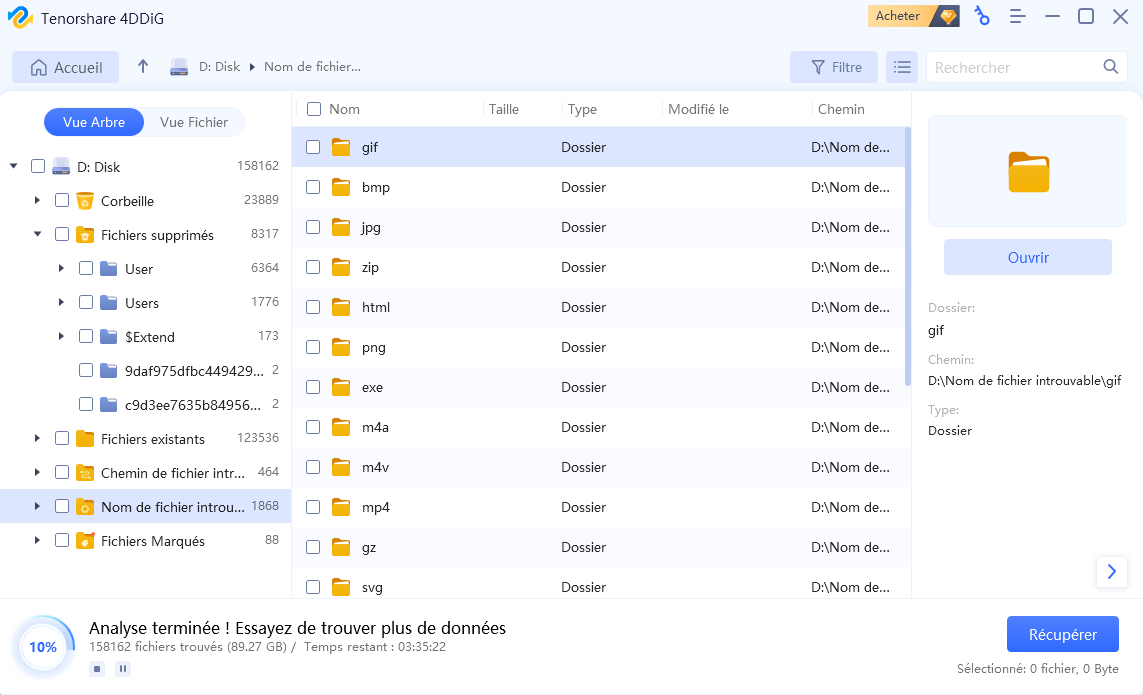Switch to Vue Fichier tab

194,123
